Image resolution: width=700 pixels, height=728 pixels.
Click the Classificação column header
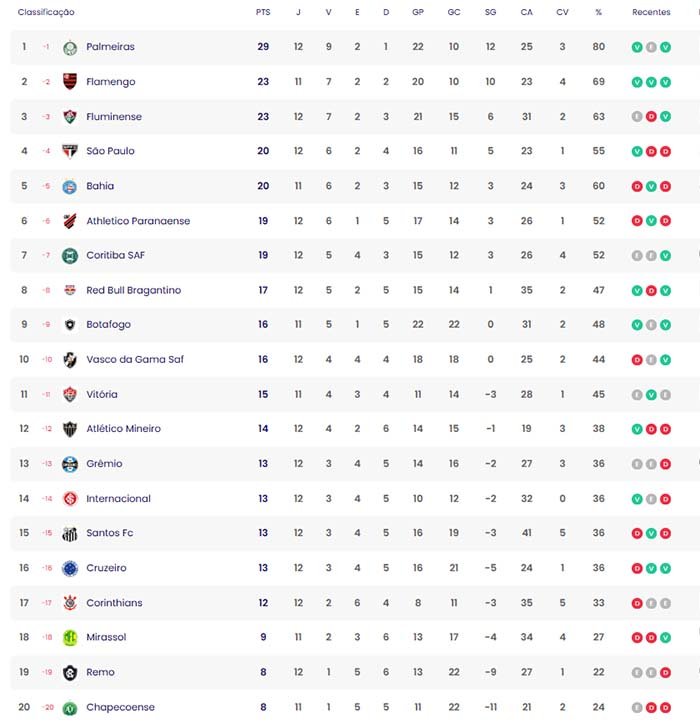[47, 12]
